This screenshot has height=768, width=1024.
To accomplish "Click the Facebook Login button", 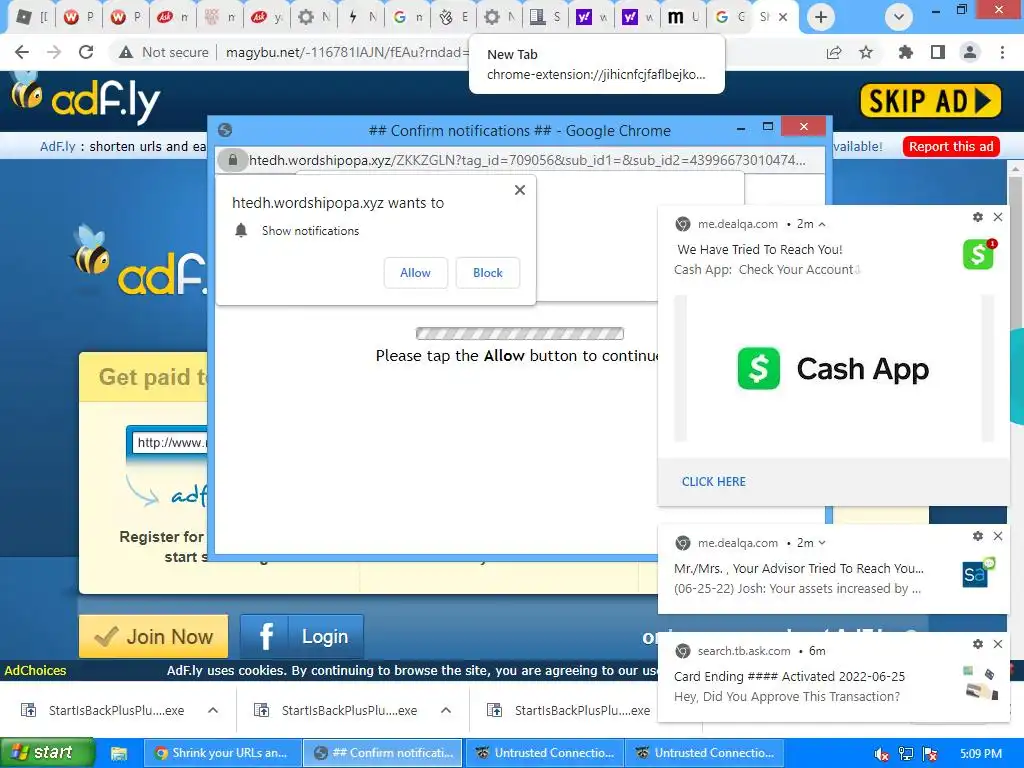I will click(x=302, y=636).
